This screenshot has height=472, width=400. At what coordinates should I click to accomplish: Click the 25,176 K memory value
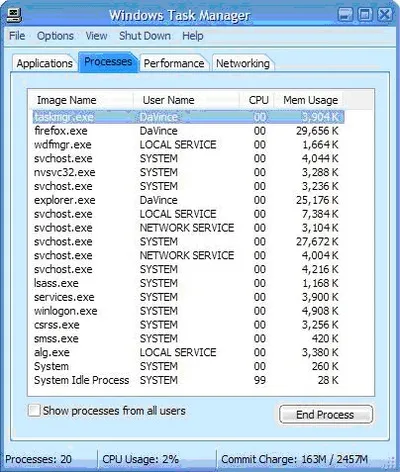click(x=317, y=200)
